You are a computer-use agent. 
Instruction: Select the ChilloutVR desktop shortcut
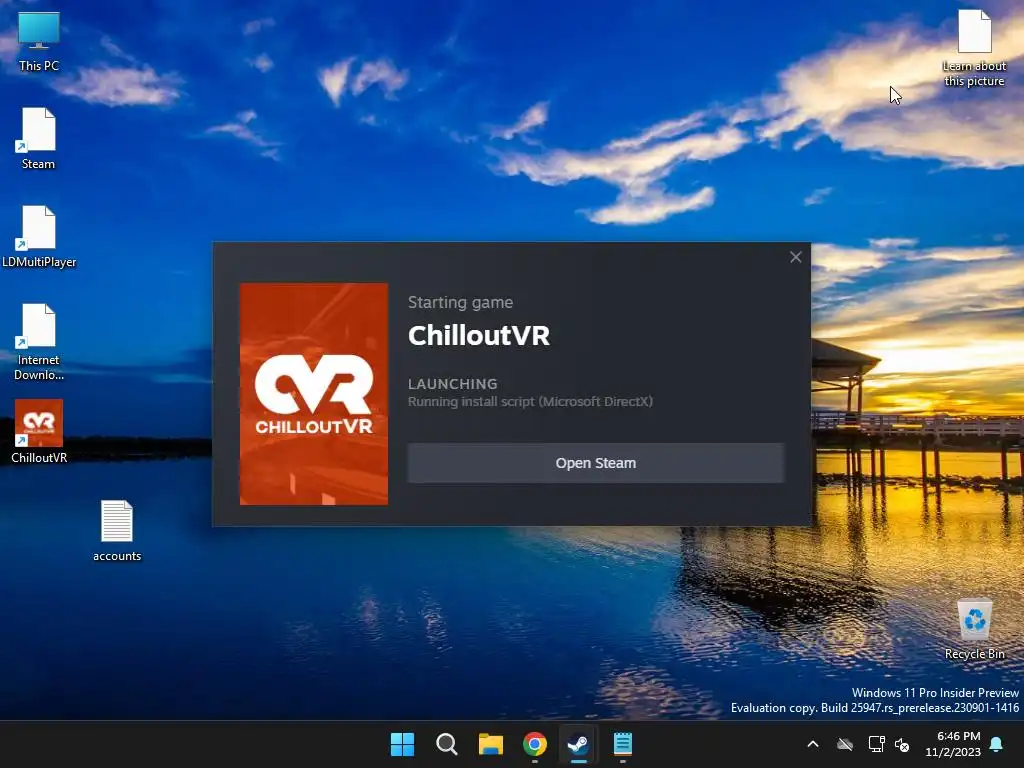click(39, 432)
